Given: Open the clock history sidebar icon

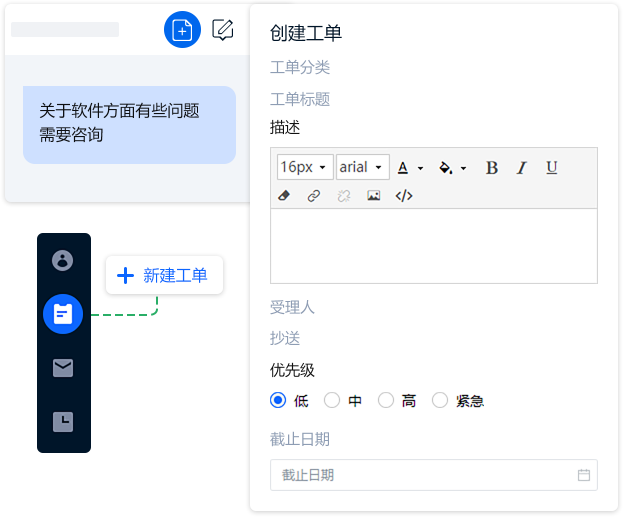Looking at the screenshot, I should point(63,422).
